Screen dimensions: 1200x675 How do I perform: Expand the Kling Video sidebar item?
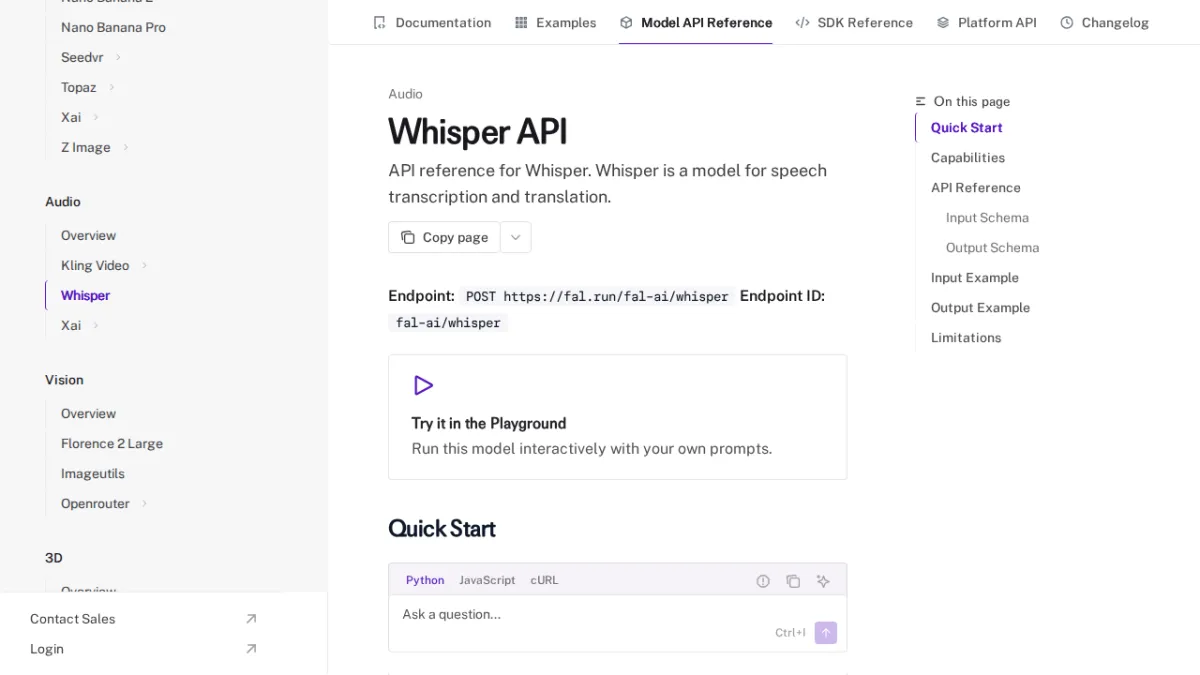(144, 265)
